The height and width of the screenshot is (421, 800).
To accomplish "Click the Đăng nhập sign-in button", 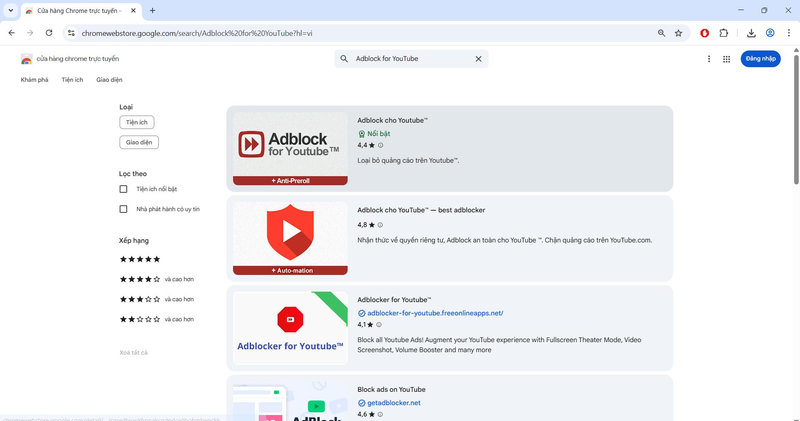I will tap(760, 59).
